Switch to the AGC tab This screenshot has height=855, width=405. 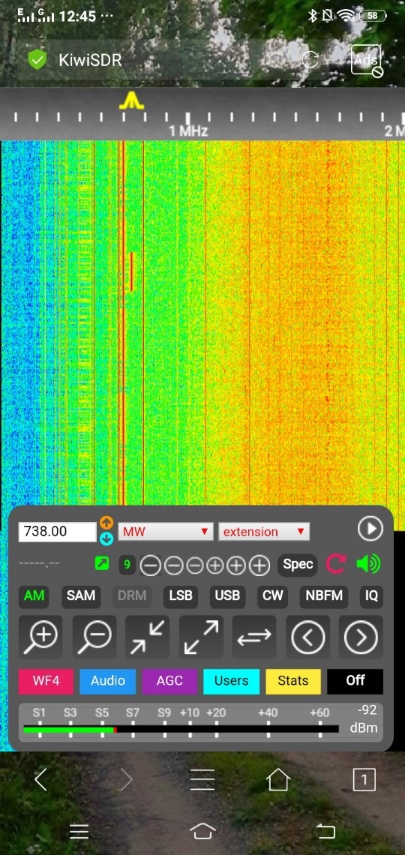click(170, 681)
